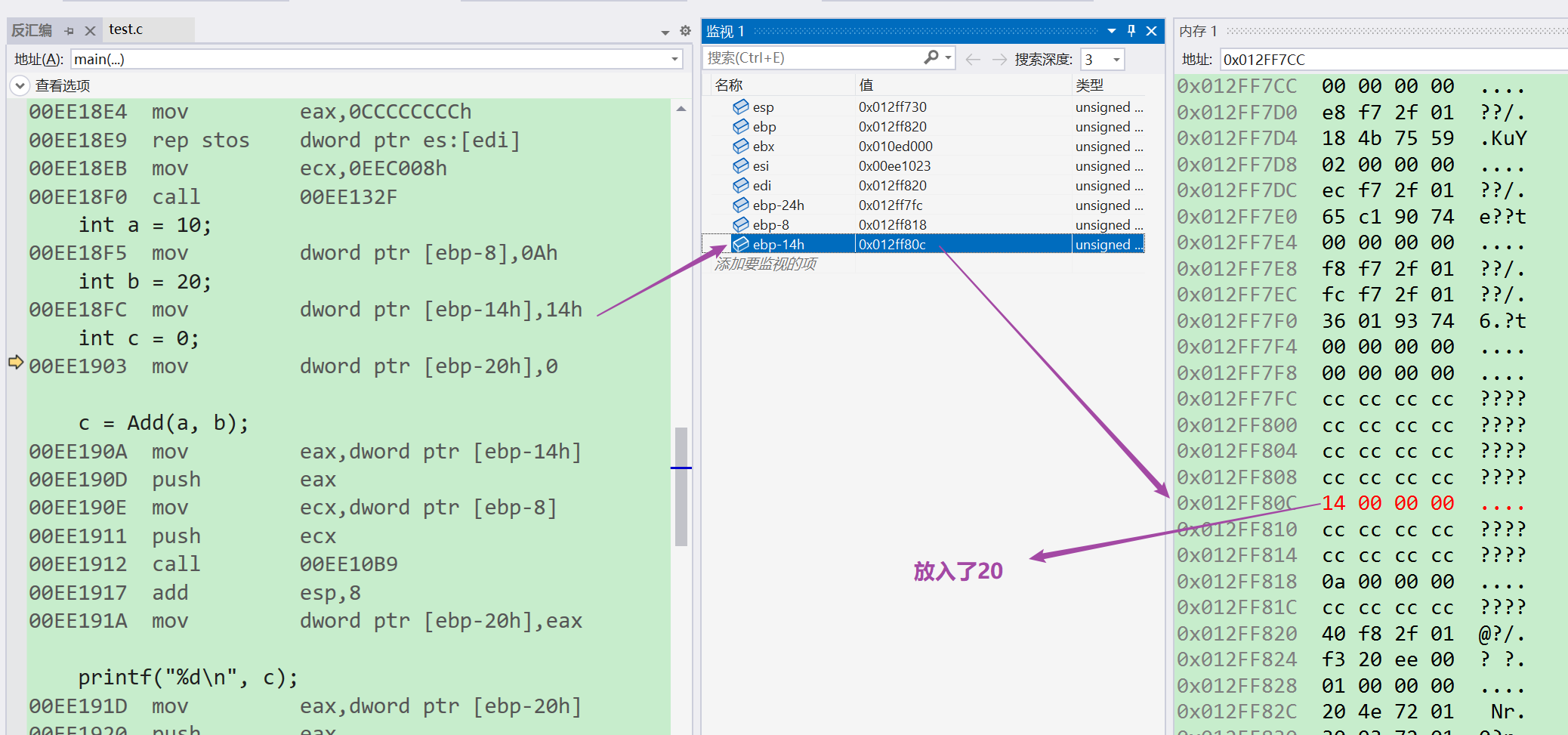Click the address field containing main(...)
The width and height of the screenshot is (1568, 735).
tap(370, 59)
